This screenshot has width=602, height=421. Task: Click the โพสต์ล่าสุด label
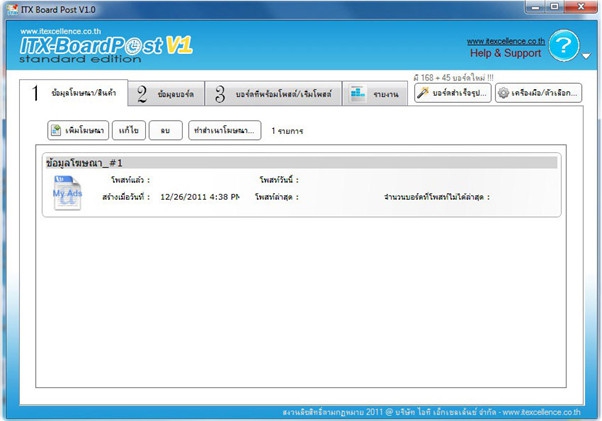(x=277, y=197)
